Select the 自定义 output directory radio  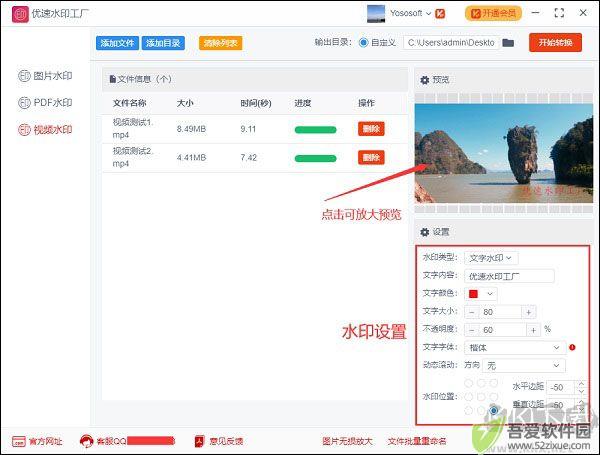click(364, 42)
